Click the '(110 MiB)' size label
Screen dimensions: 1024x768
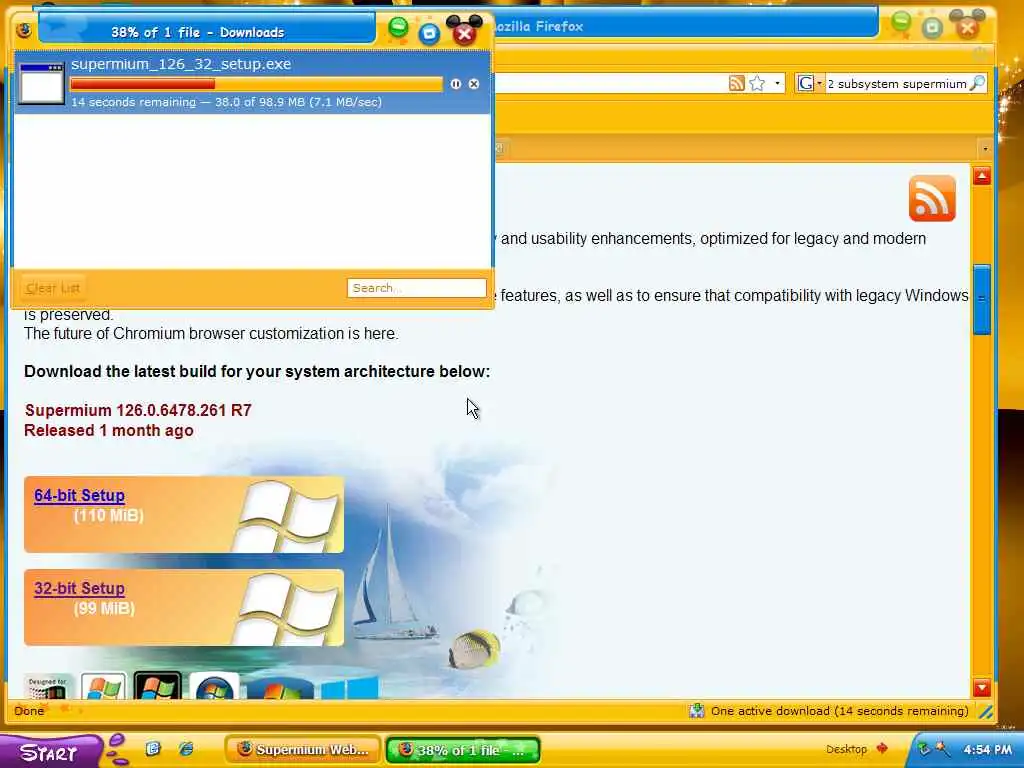108,516
